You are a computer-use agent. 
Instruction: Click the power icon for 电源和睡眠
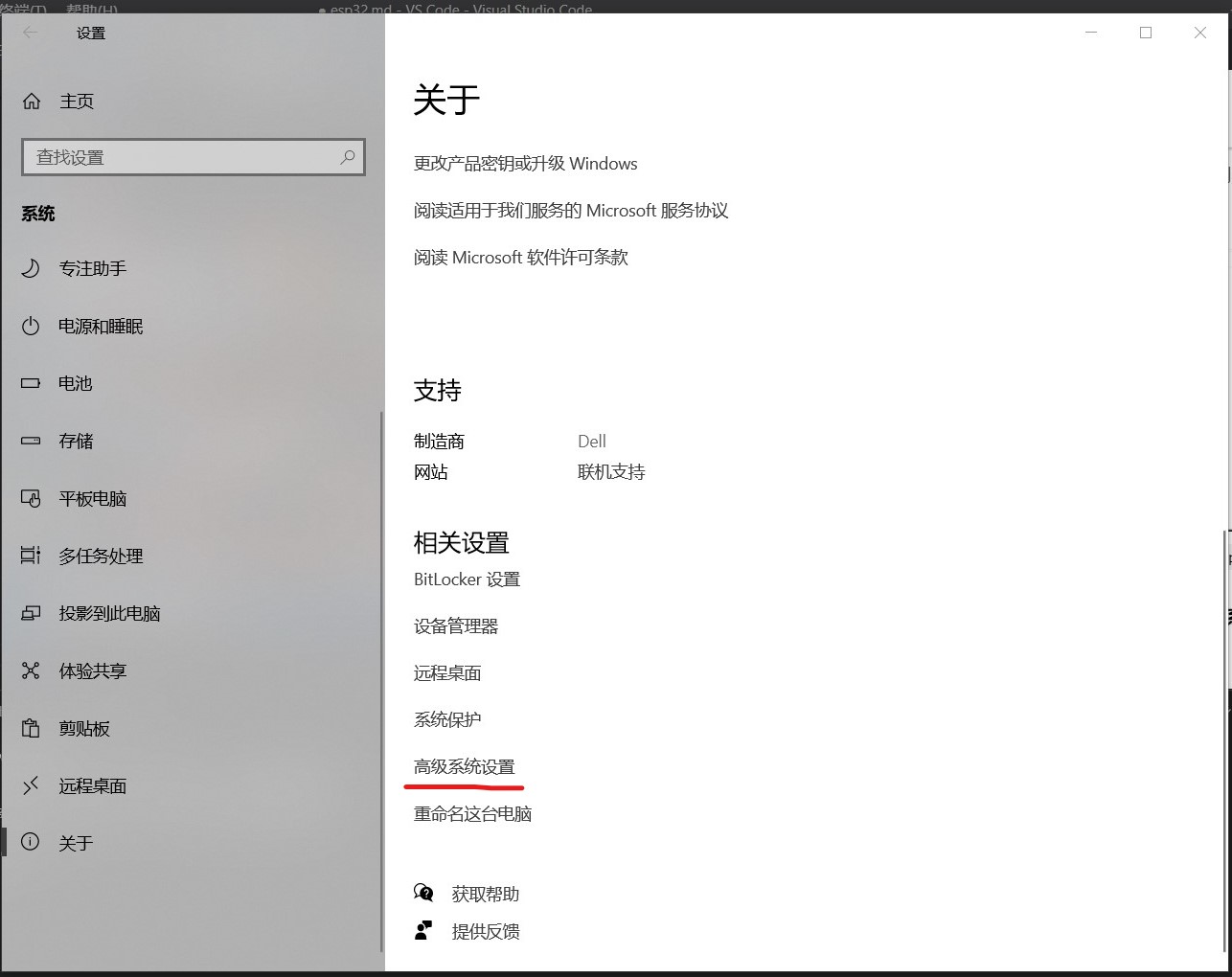[31, 326]
